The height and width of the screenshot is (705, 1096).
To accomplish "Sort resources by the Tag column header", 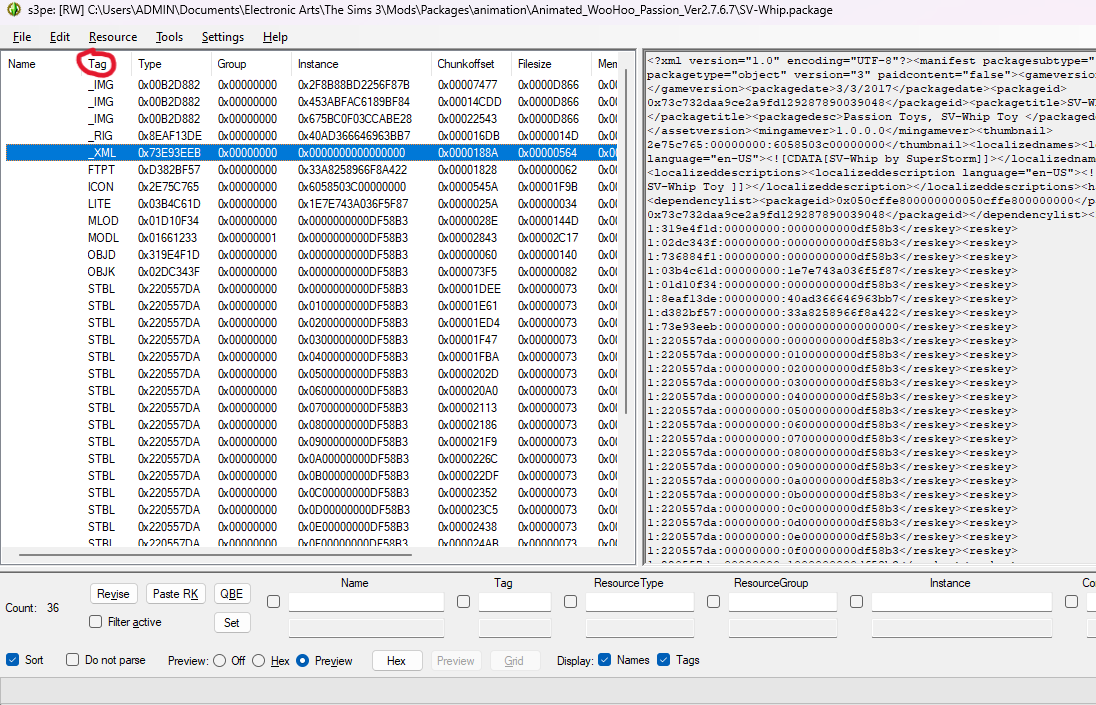I will (96, 62).
